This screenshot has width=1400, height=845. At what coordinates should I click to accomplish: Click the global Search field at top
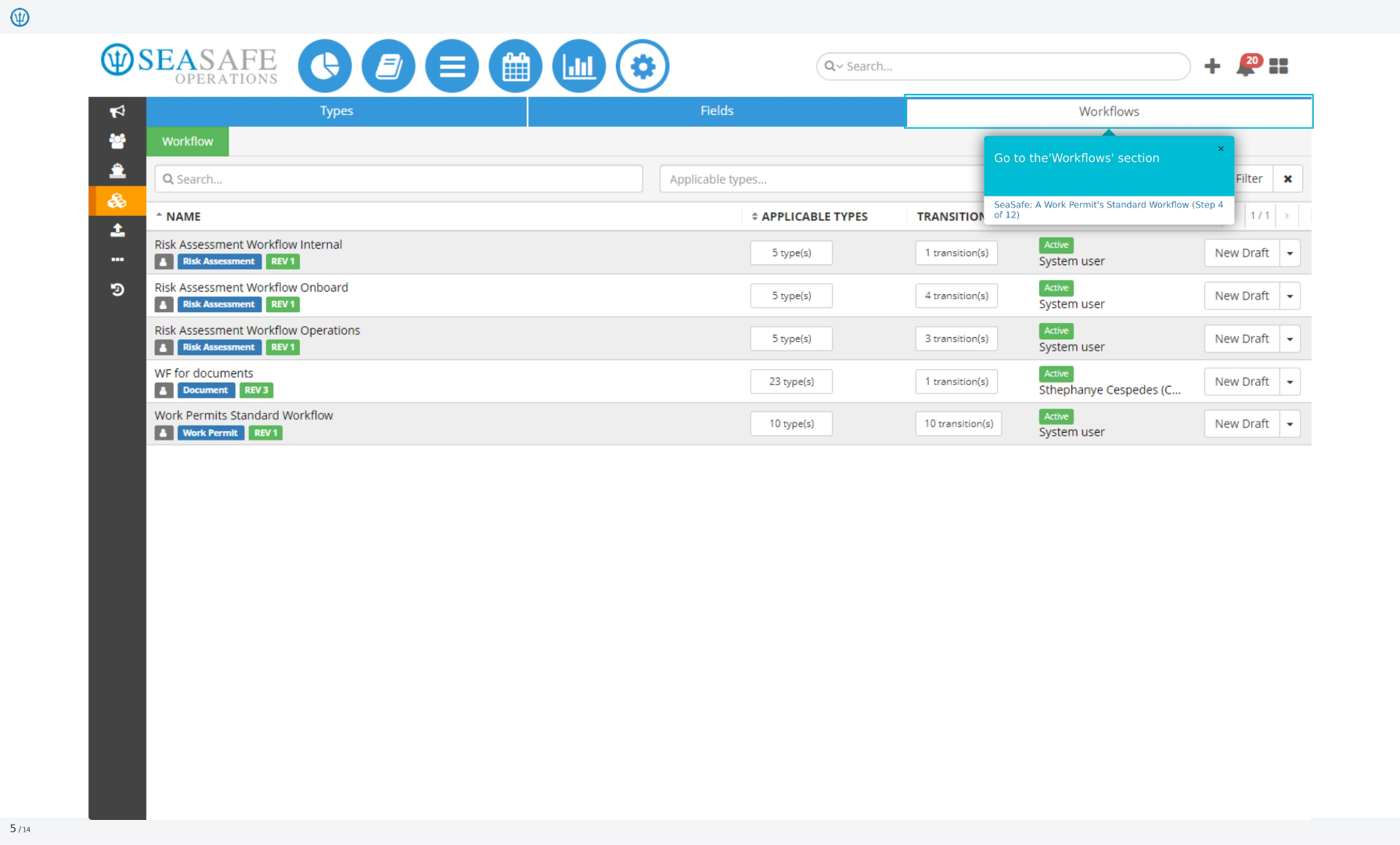(1003, 67)
